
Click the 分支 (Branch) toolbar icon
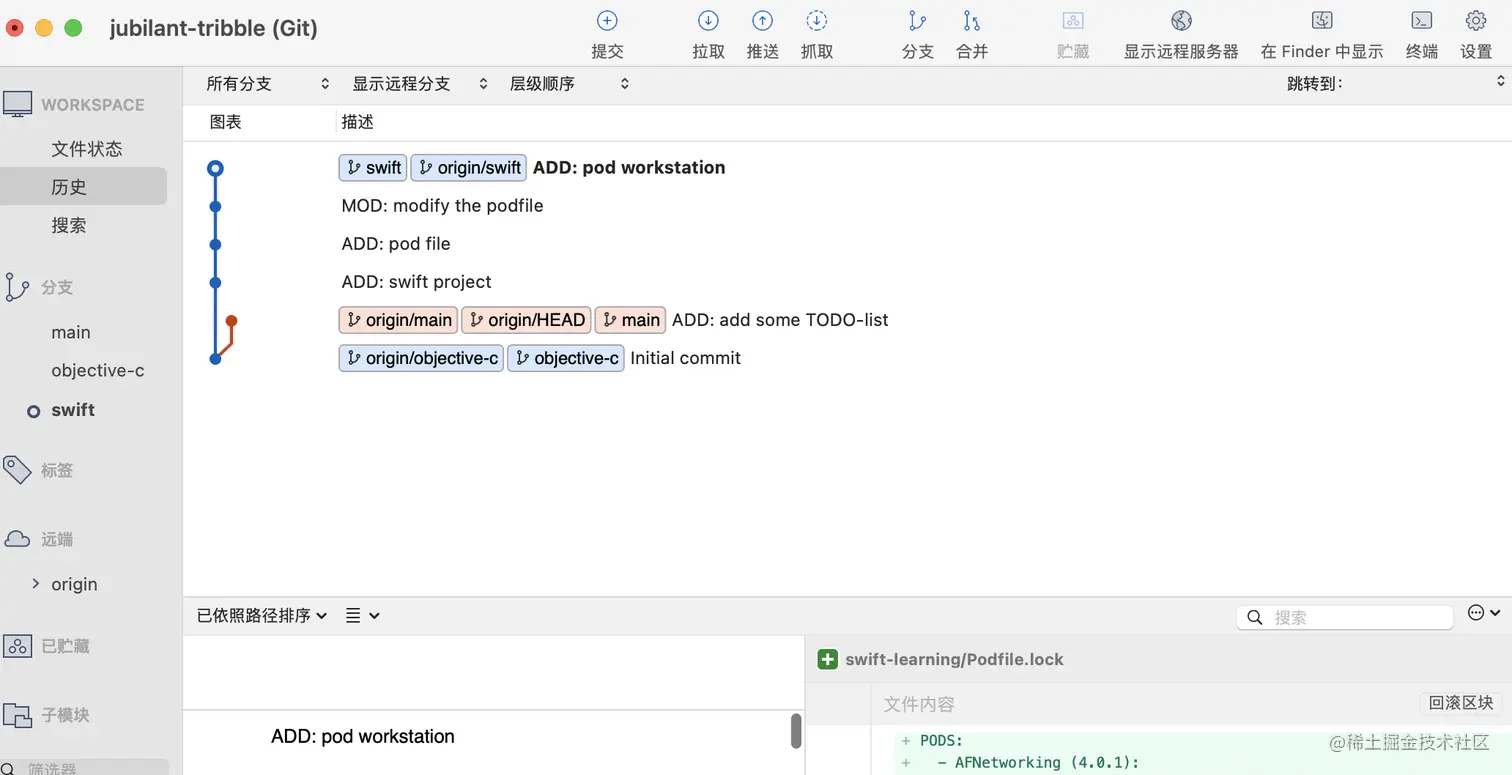tap(917, 21)
